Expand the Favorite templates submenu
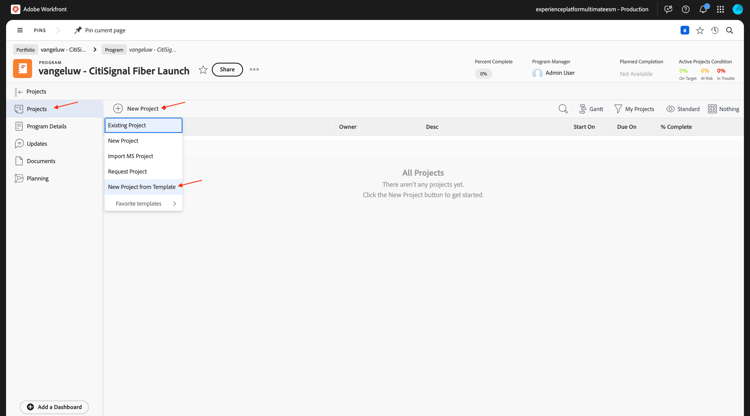The image size is (750, 416). point(143,204)
